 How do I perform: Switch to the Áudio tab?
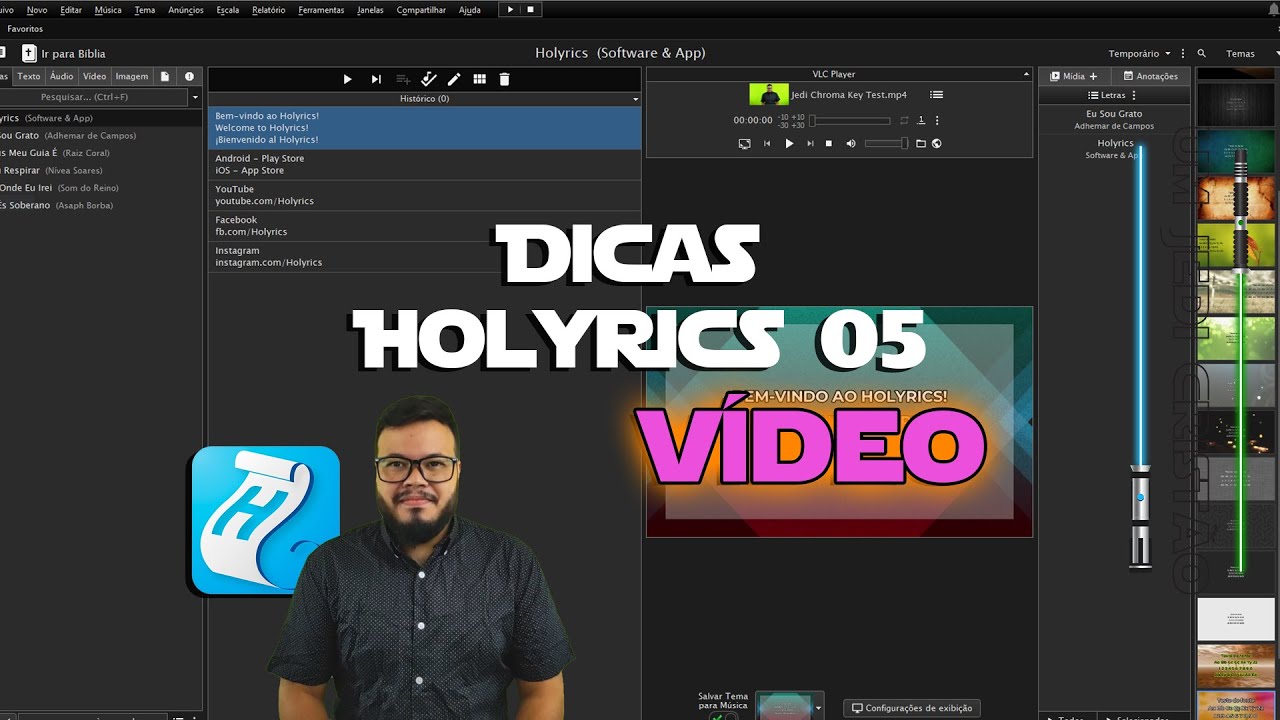click(62, 76)
